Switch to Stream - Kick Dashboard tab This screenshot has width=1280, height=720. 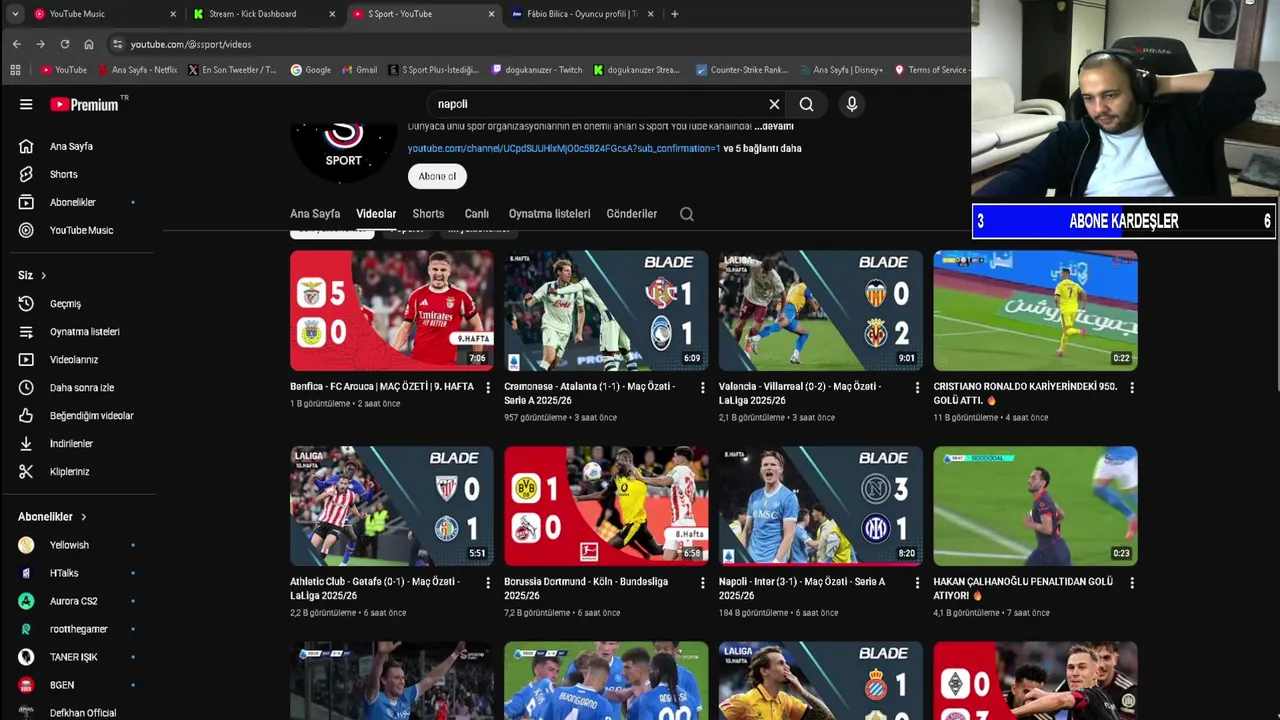coord(264,14)
